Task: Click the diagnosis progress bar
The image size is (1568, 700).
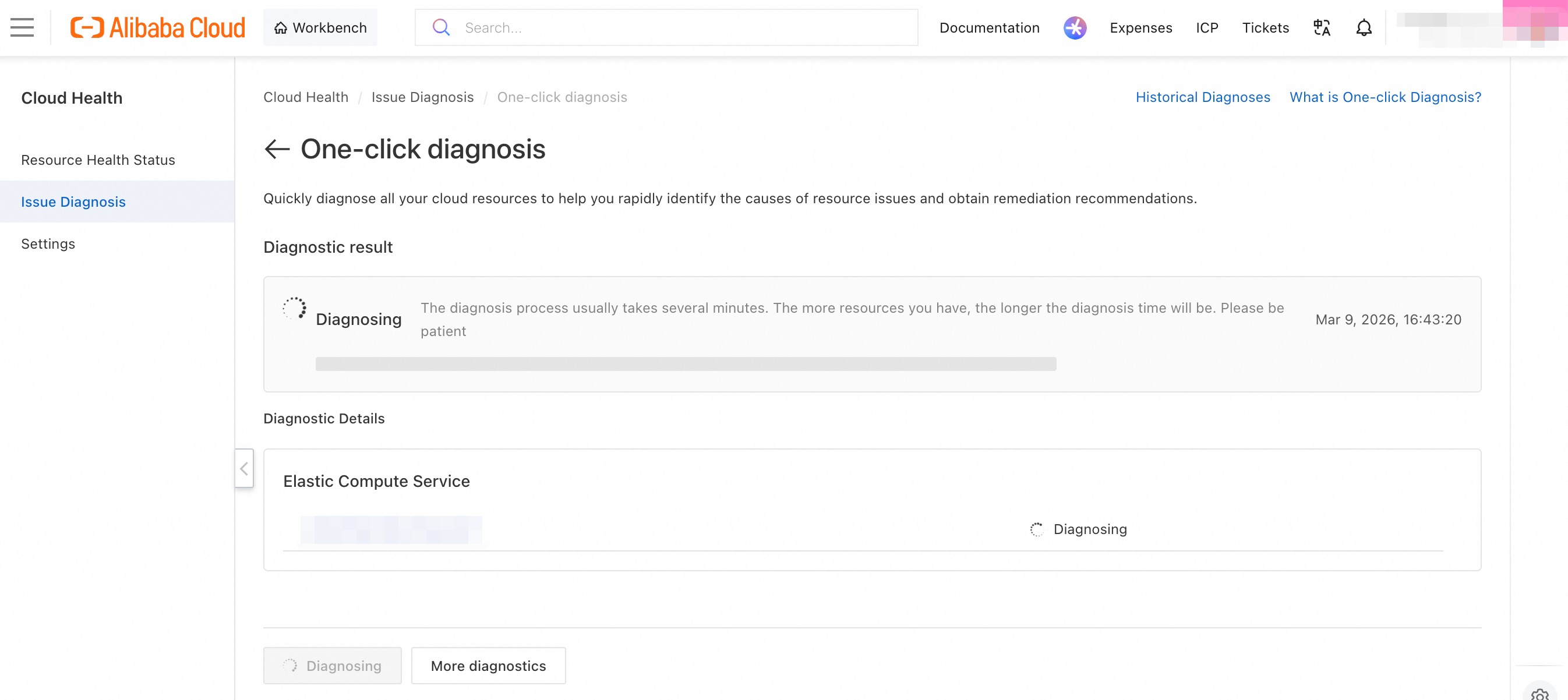Action: coord(686,363)
